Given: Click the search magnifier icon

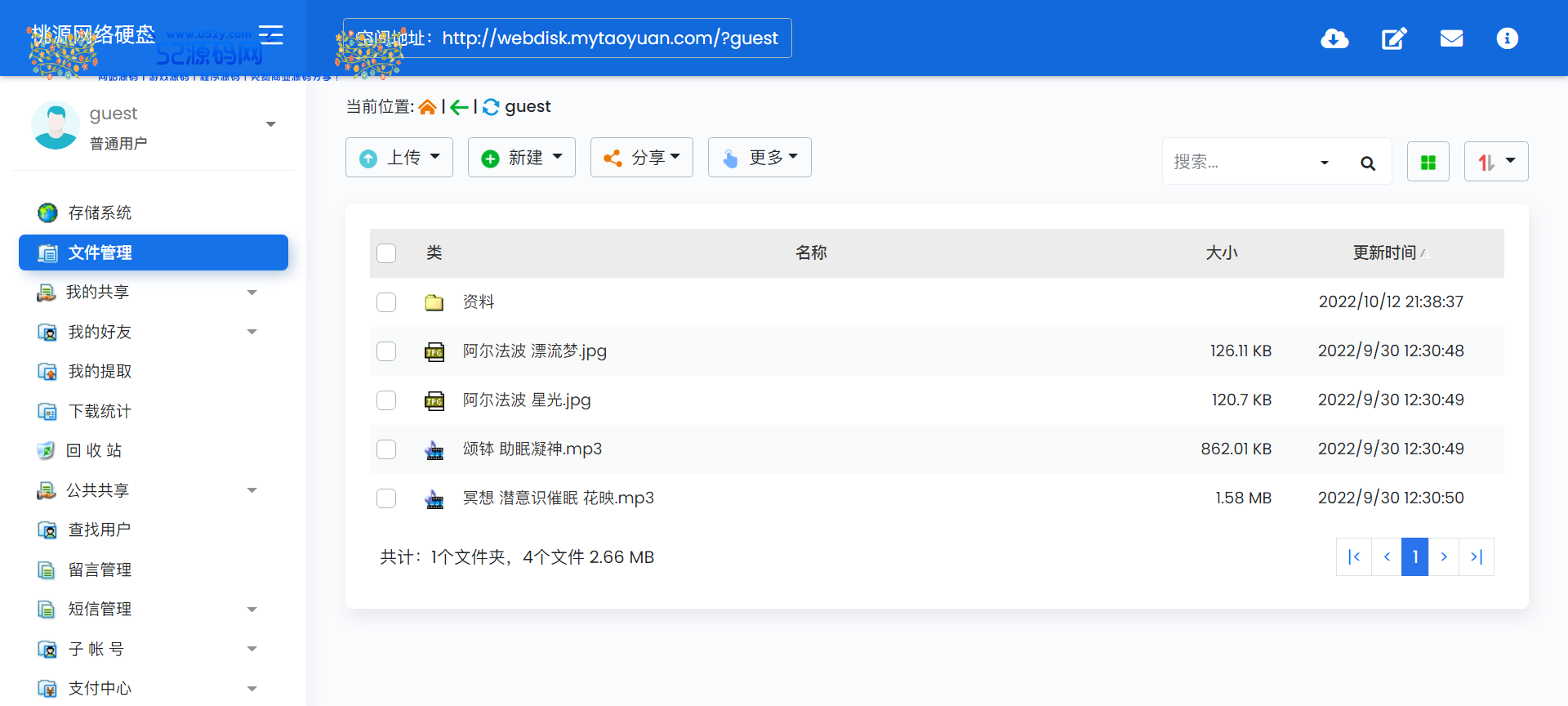Looking at the screenshot, I should coord(1368,163).
